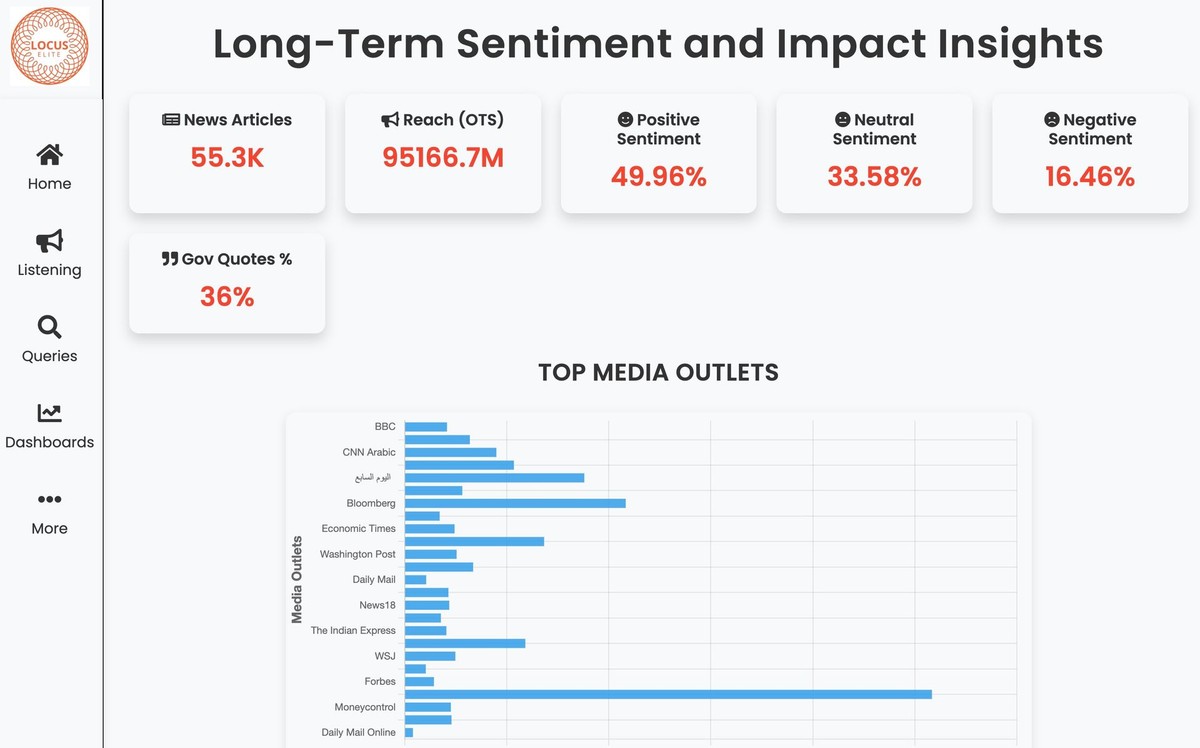Click the TOP MEDIA OUTLETS chart title

(x=658, y=372)
